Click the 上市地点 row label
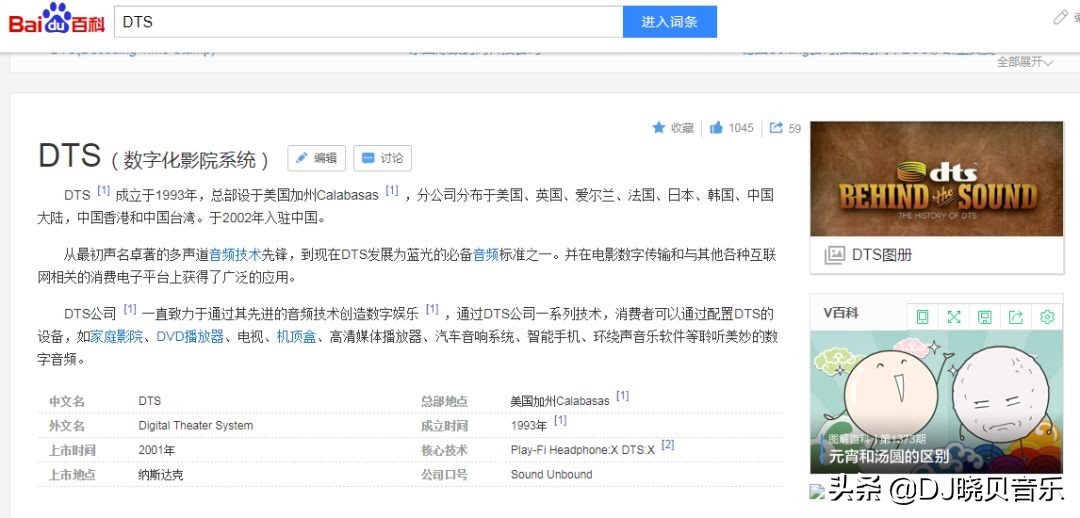Screen dimensions: 1080x518 (x=72, y=475)
